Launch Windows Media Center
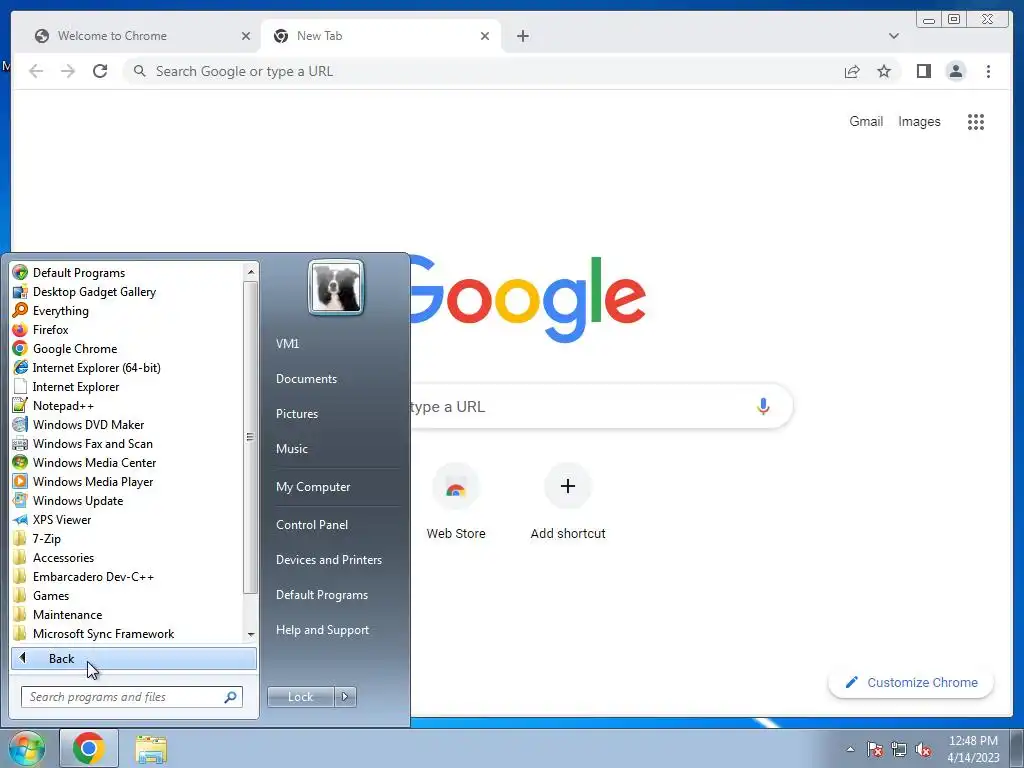The height and width of the screenshot is (768, 1024). click(x=94, y=462)
